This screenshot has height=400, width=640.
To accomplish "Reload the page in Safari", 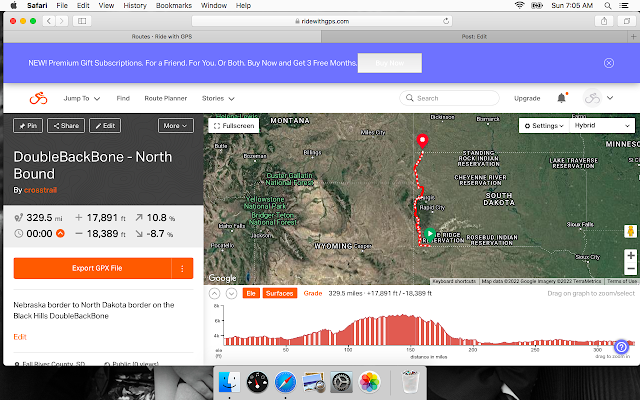I will (x=446, y=21).
